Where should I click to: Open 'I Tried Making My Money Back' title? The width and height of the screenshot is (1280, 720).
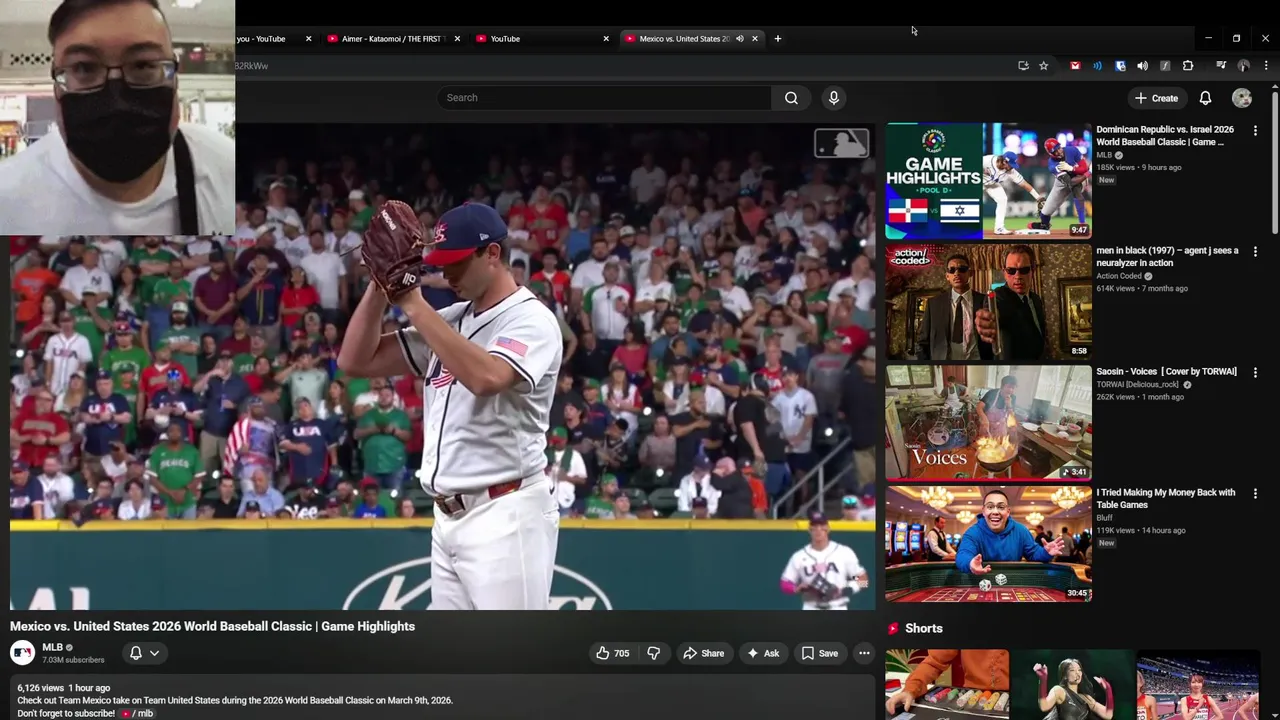[x=1165, y=499]
